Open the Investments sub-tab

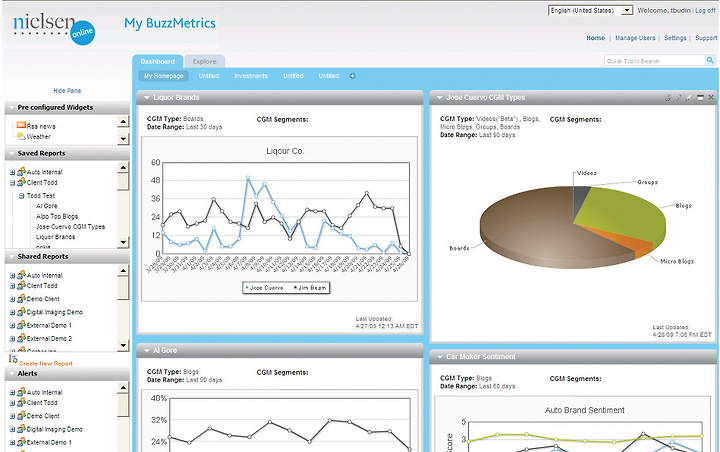point(251,76)
